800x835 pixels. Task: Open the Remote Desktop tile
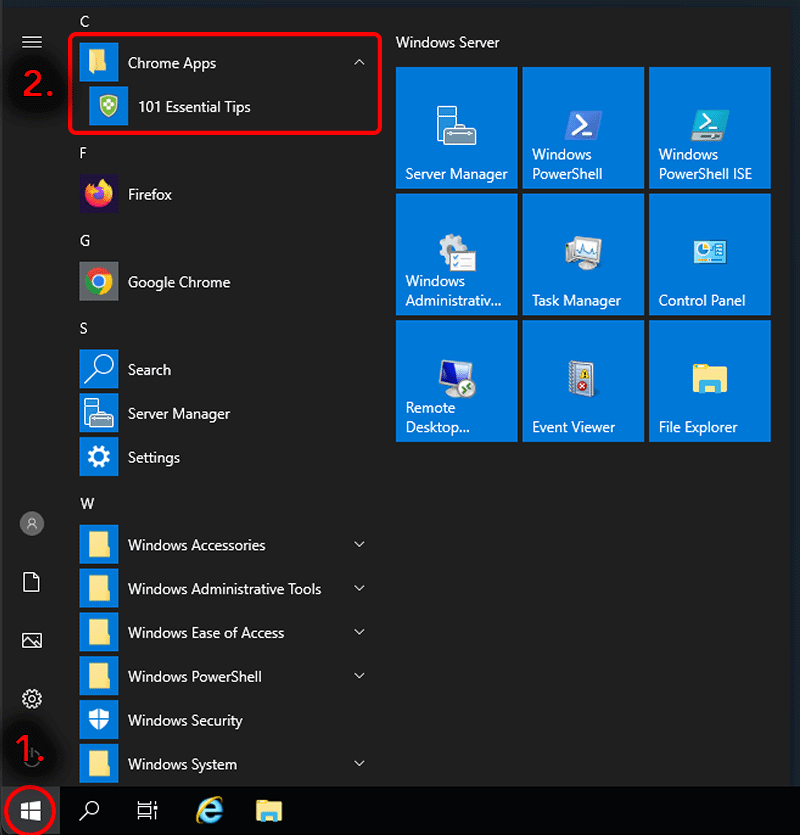click(456, 381)
